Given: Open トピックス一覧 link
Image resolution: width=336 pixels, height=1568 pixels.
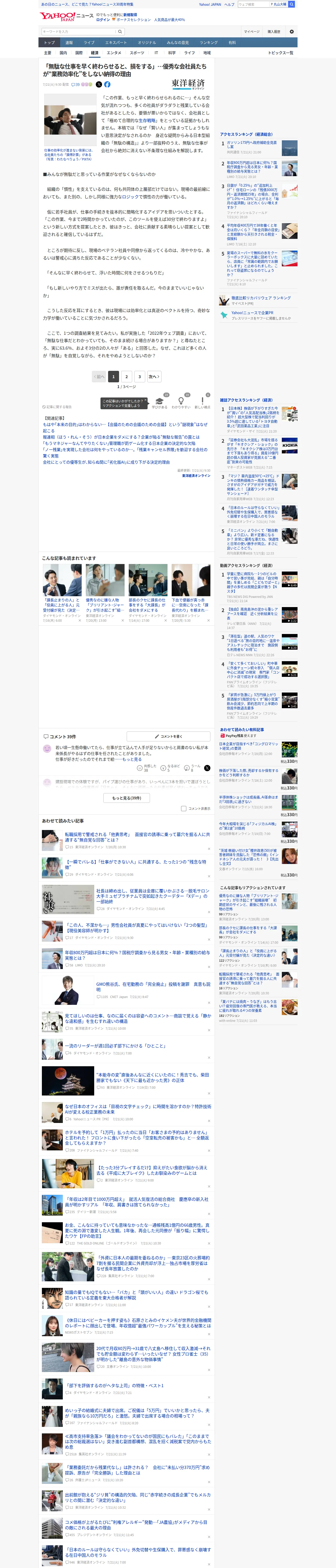Looking at the screenshot, I should [281, 53].
